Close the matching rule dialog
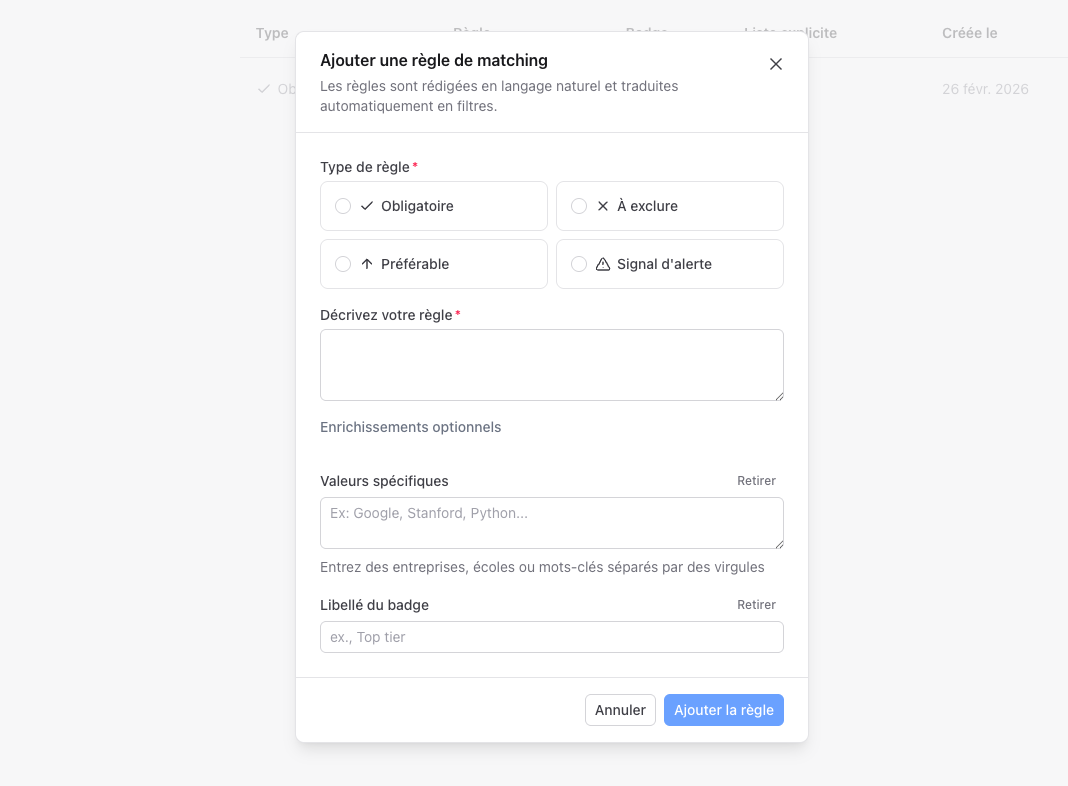The height and width of the screenshot is (786, 1068). click(776, 64)
